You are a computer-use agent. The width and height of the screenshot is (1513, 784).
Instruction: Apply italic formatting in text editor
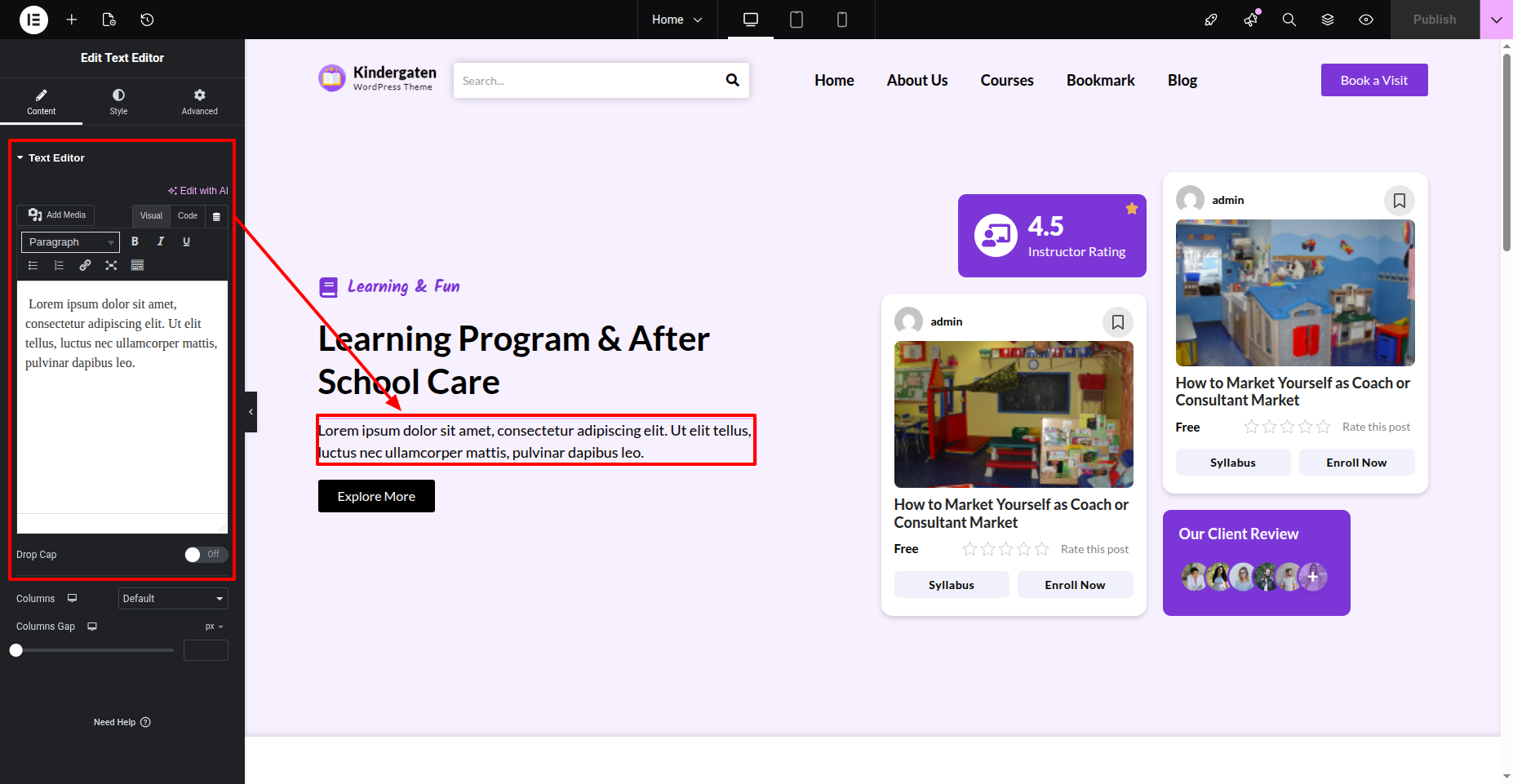[x=161, y=241]
